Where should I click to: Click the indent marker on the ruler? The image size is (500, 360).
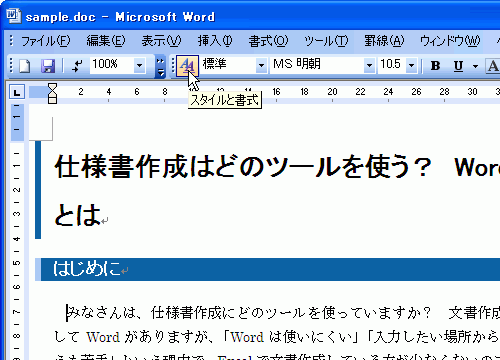[52, 93]
